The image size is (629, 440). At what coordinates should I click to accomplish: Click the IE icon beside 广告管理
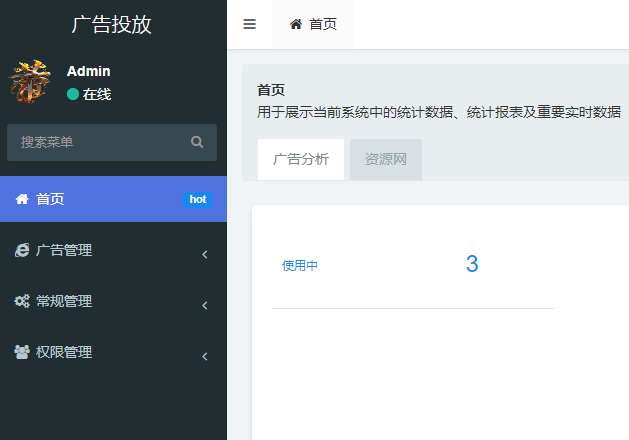[x=22, y=250]
